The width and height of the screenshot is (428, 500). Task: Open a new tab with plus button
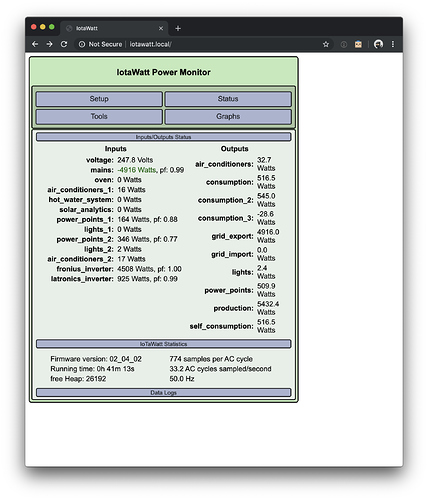pyautogui.click(x=178, y=28)
